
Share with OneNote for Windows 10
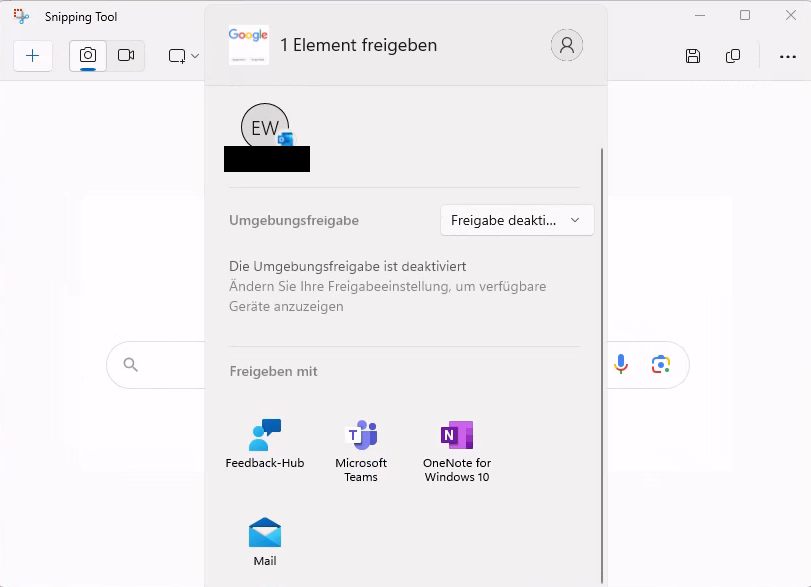457,451
